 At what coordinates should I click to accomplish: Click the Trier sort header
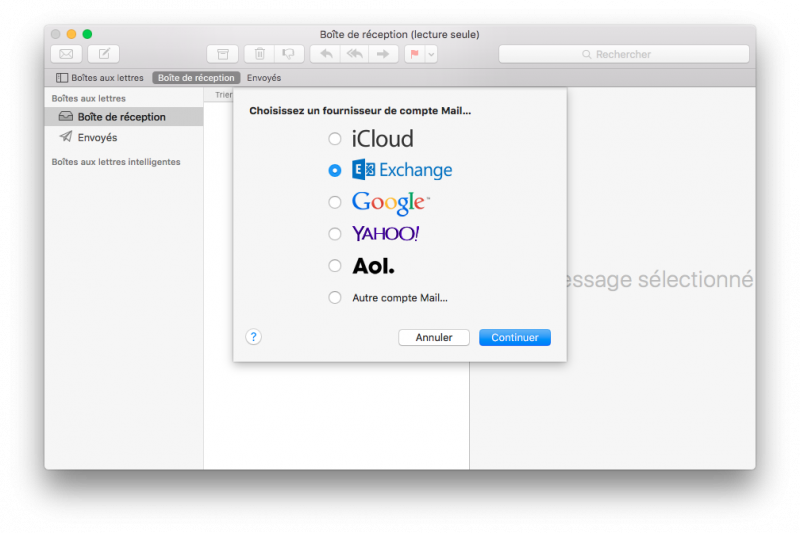point(223,95)
